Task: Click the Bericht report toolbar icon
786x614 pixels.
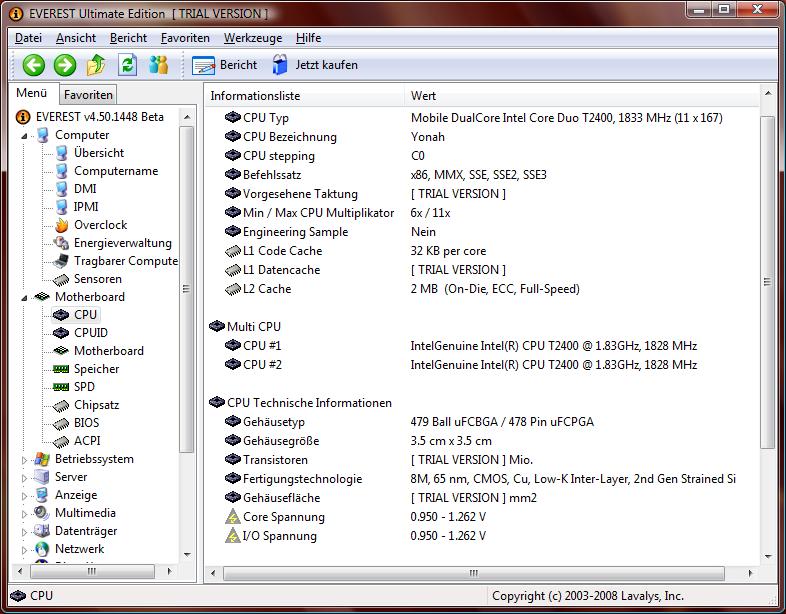Action: 203,65
